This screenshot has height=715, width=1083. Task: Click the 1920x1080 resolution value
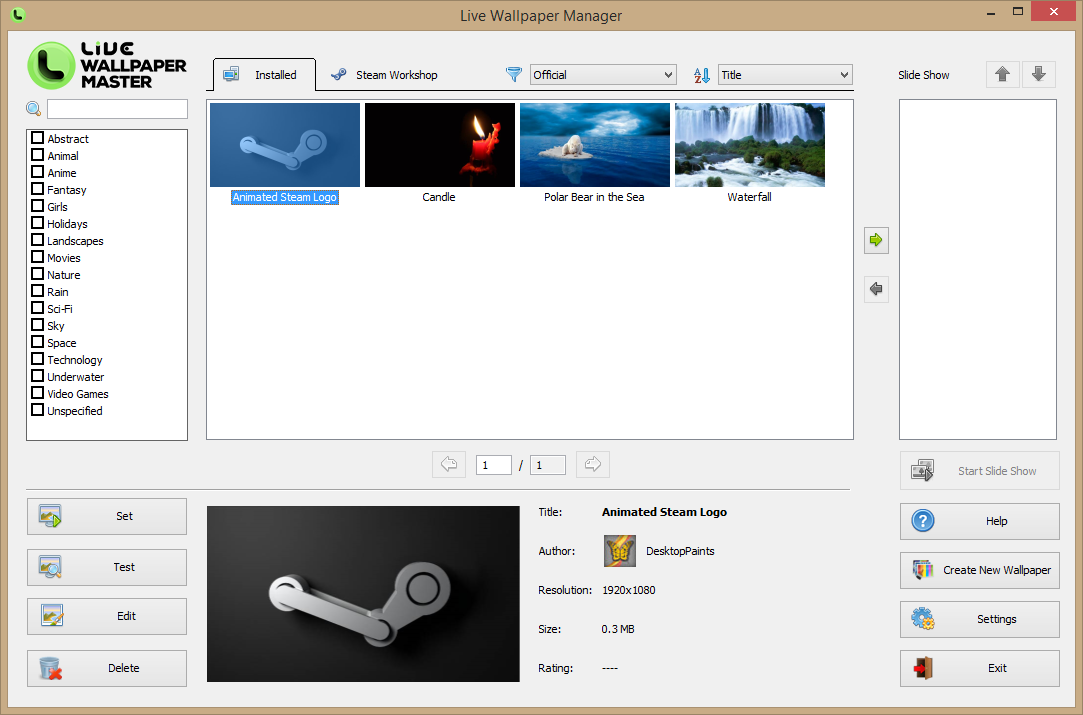pyautogui.click(x=629, y=590)
